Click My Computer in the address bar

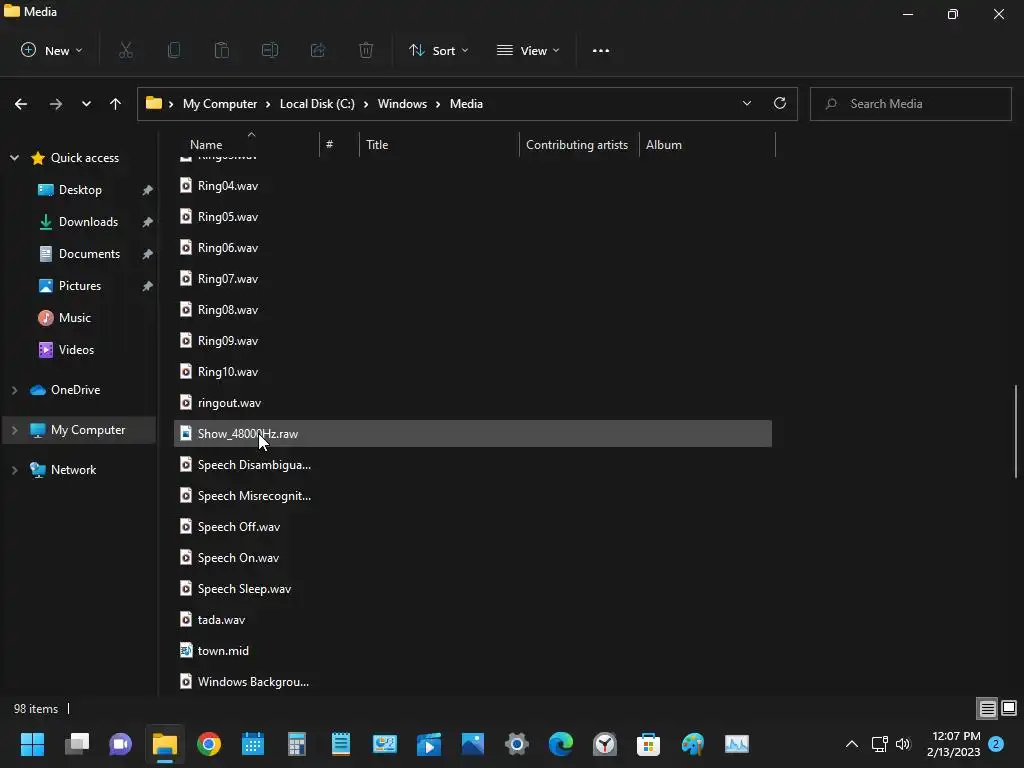(x=220, y=104)
